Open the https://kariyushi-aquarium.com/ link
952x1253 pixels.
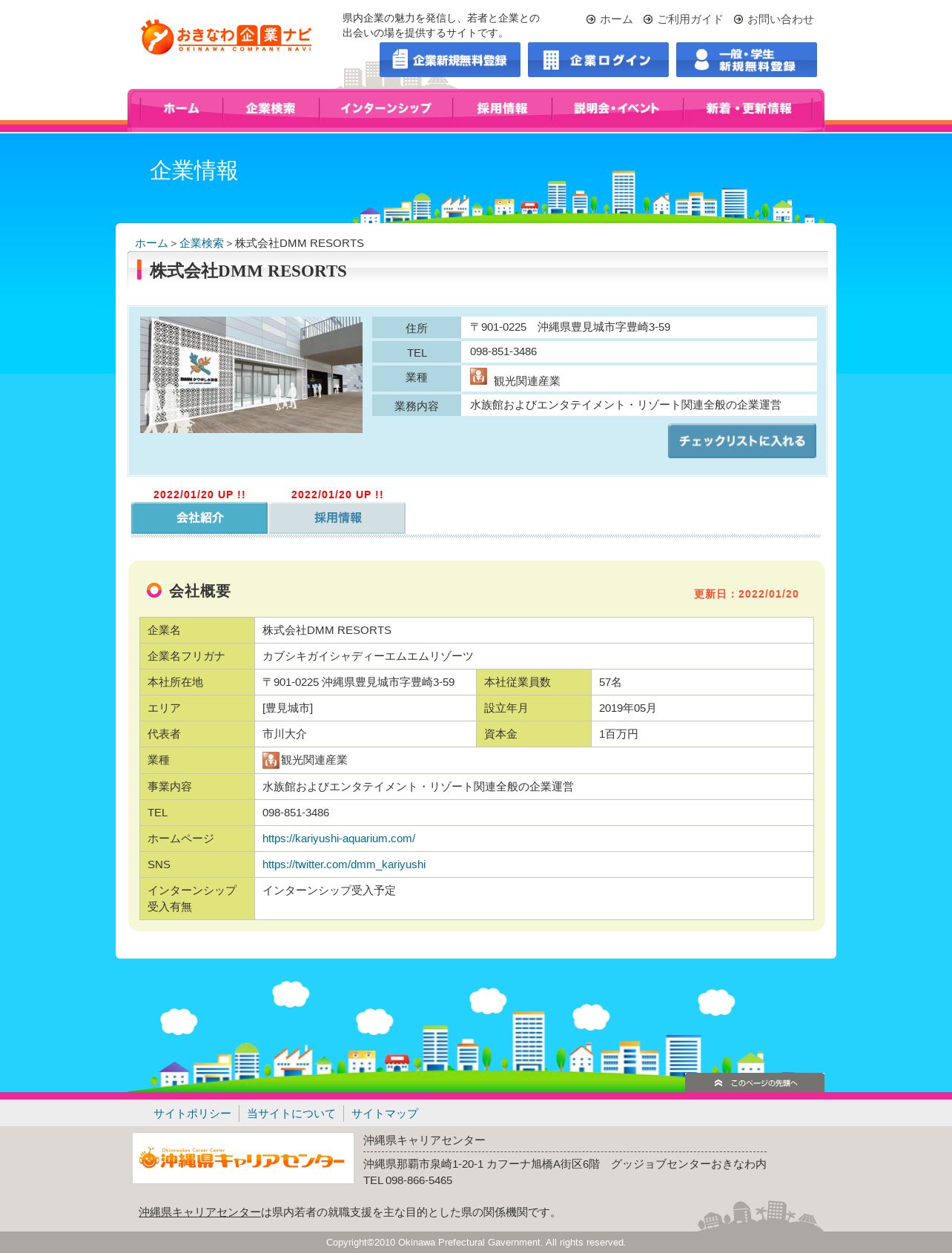339,839
